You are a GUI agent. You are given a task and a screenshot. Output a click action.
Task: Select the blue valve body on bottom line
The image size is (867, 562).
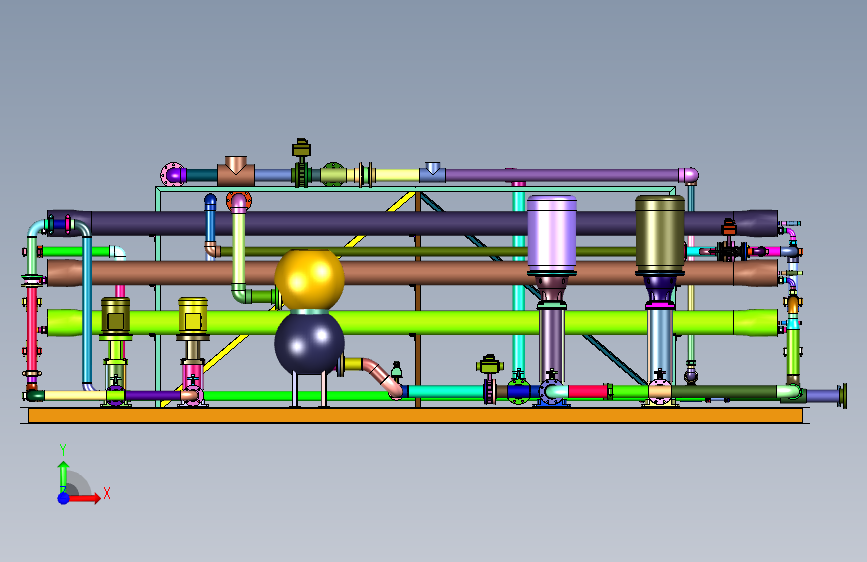(519, 392)
